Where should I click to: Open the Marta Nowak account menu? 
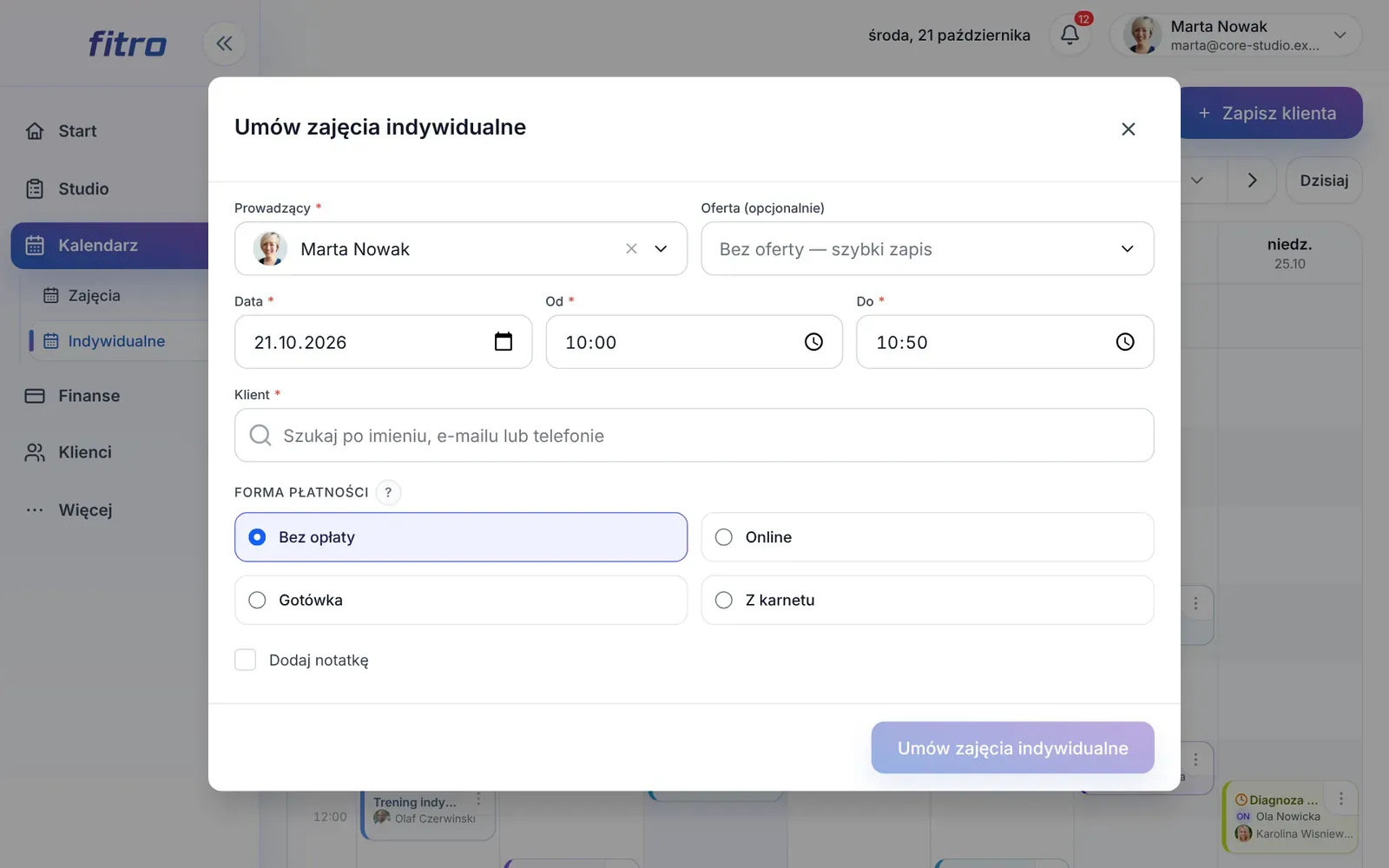tap(1235, 36)
